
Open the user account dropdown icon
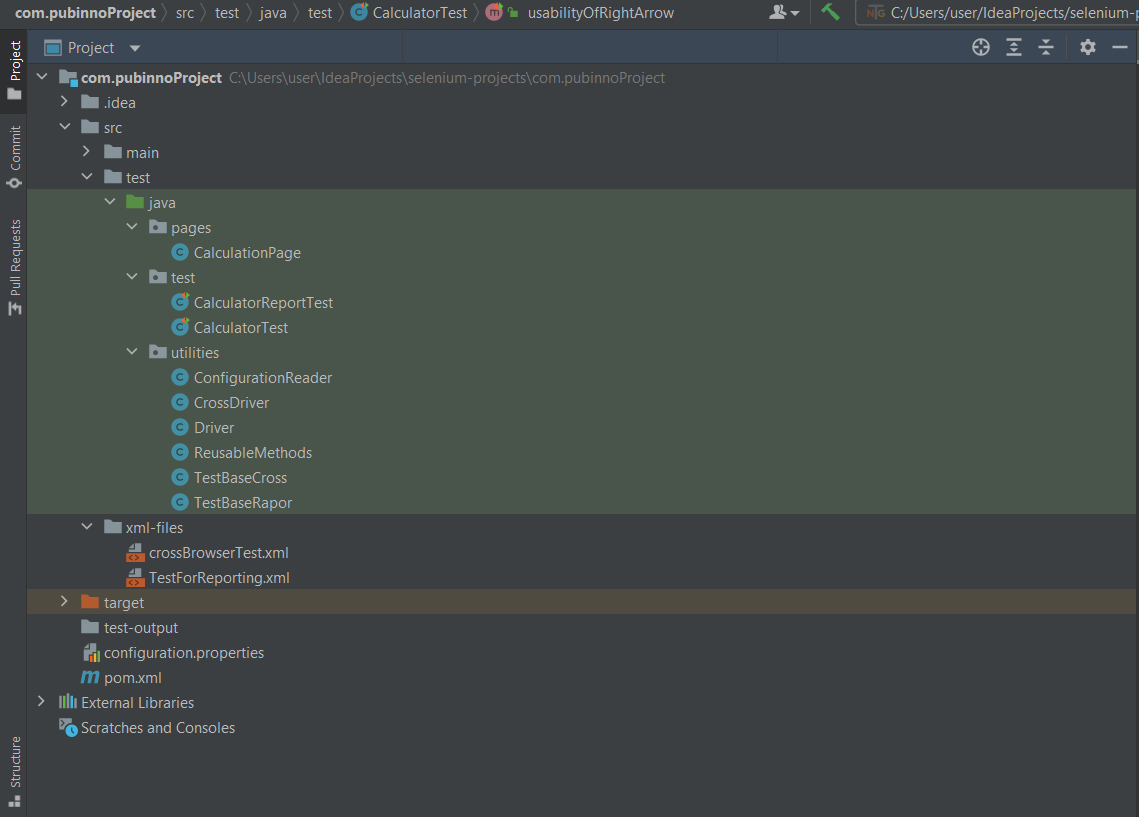(784, 12)
